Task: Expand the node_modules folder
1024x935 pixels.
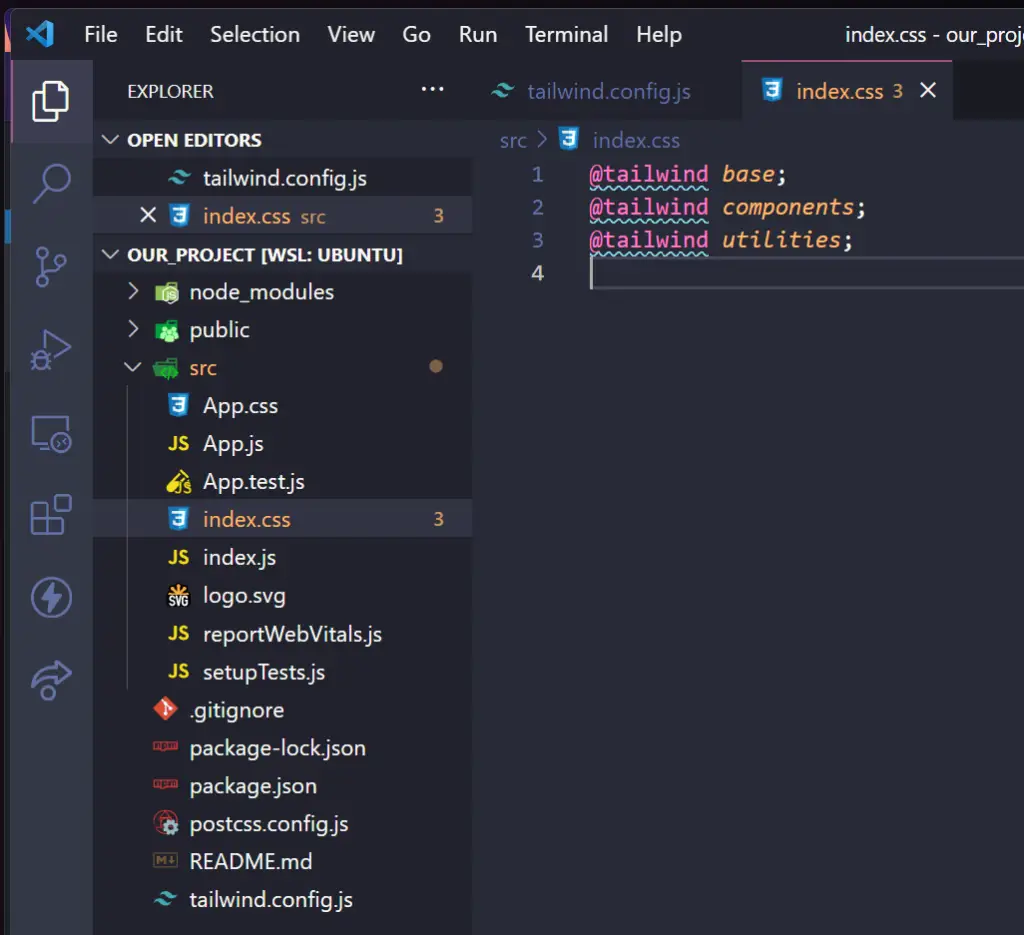Action: point(133,291)
